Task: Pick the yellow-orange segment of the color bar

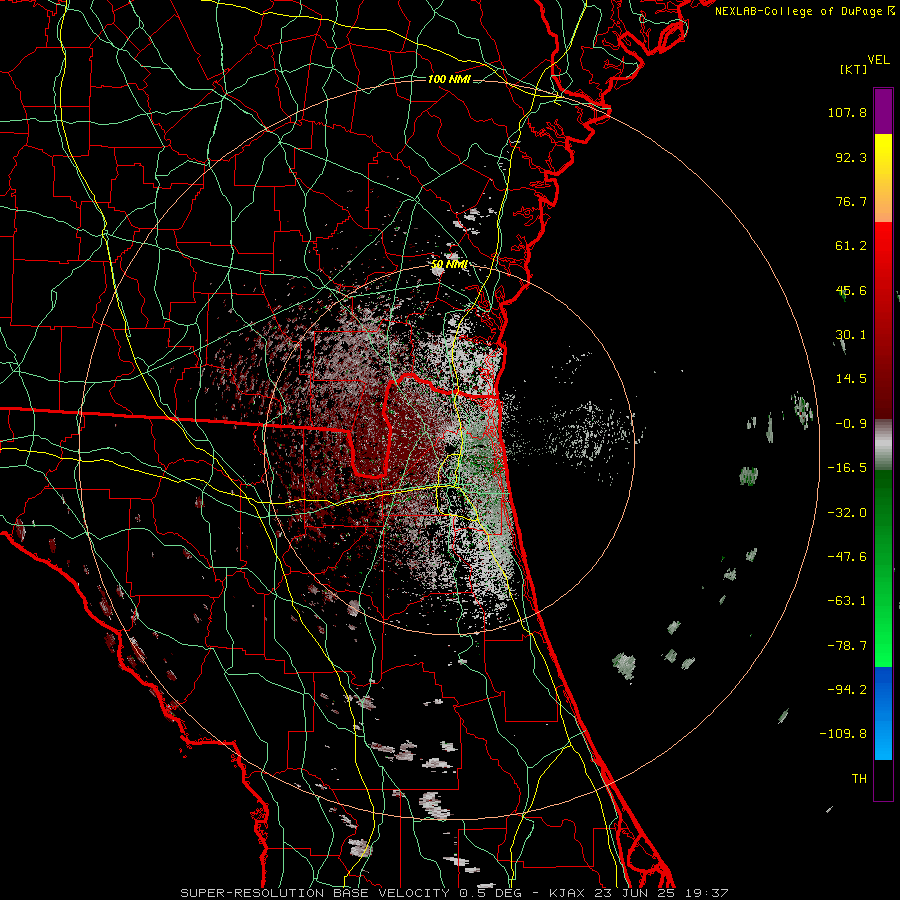Action: pyautogui.click(x=883, y=178)
